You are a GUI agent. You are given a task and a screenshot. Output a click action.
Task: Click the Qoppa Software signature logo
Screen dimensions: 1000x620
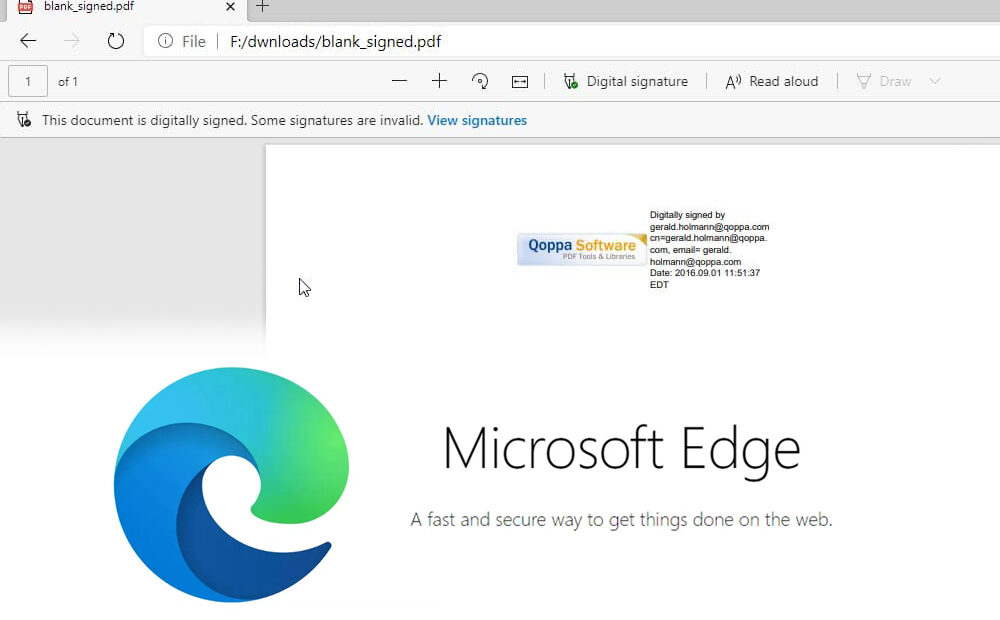point(582,249)
